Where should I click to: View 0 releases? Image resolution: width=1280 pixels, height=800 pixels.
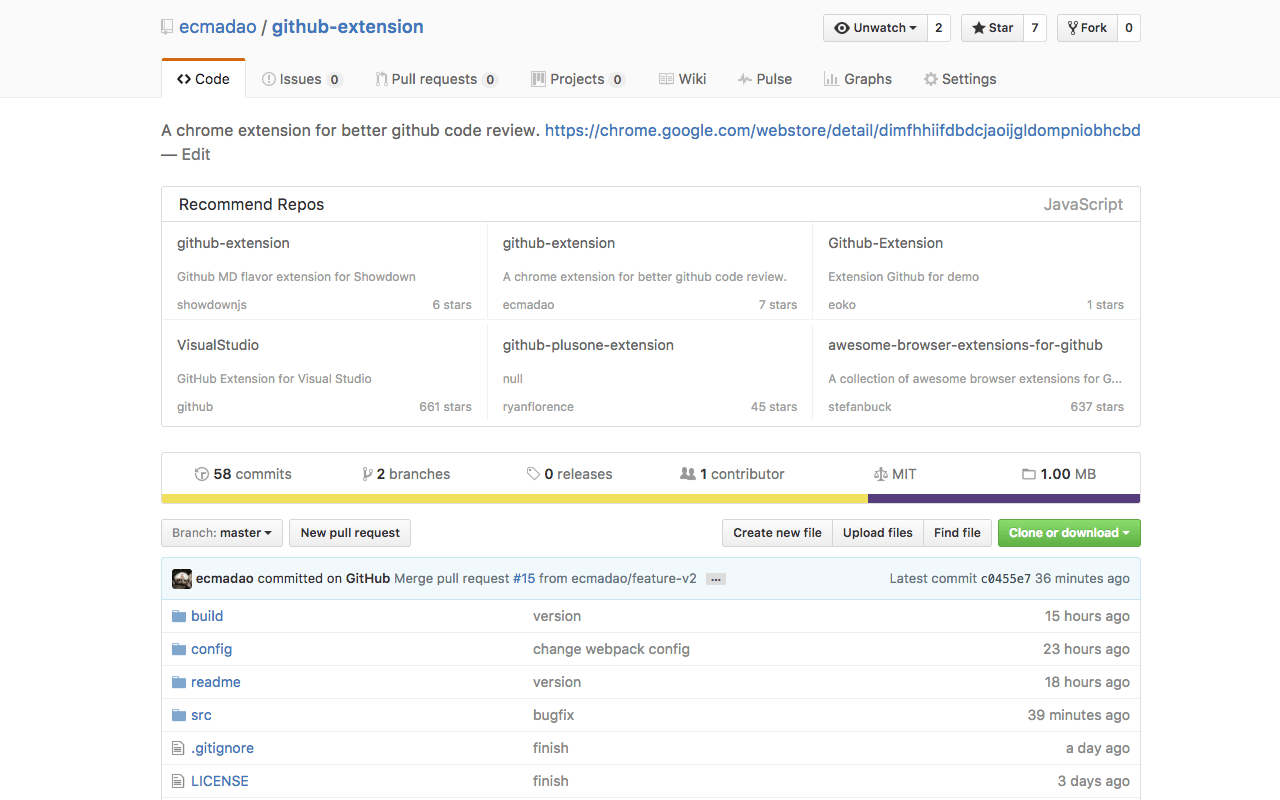pos(570,474)
